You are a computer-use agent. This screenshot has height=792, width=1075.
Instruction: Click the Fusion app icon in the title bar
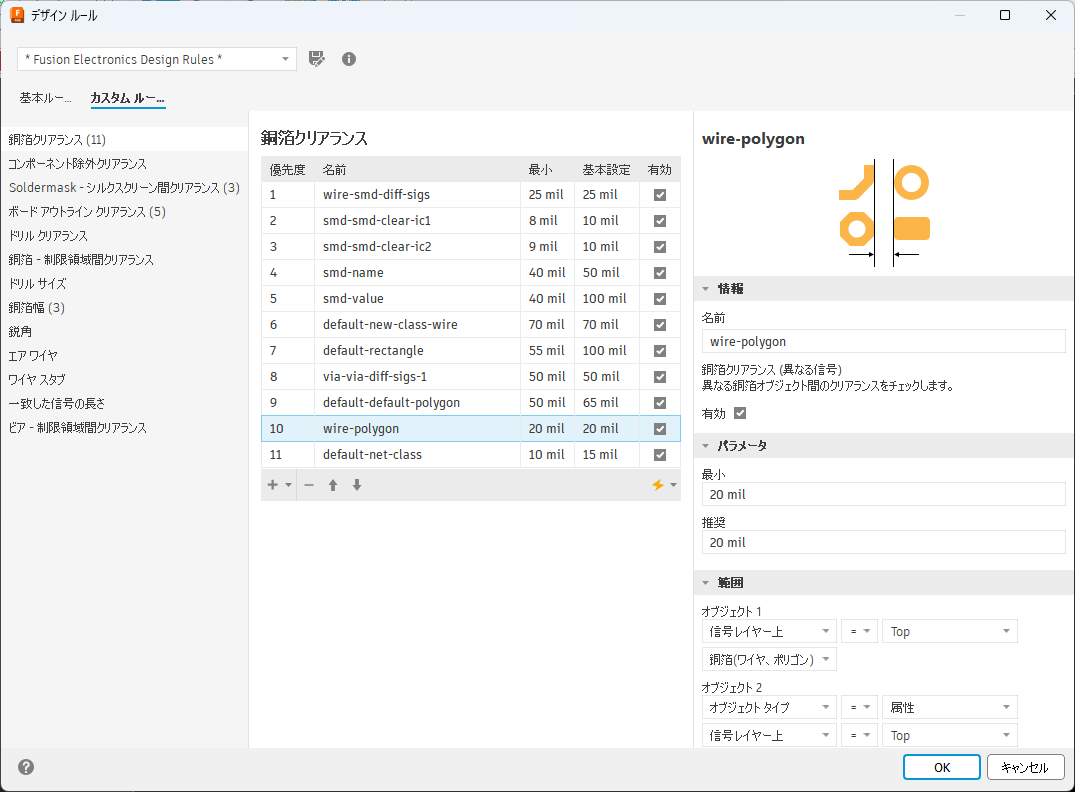coord(17,15)
